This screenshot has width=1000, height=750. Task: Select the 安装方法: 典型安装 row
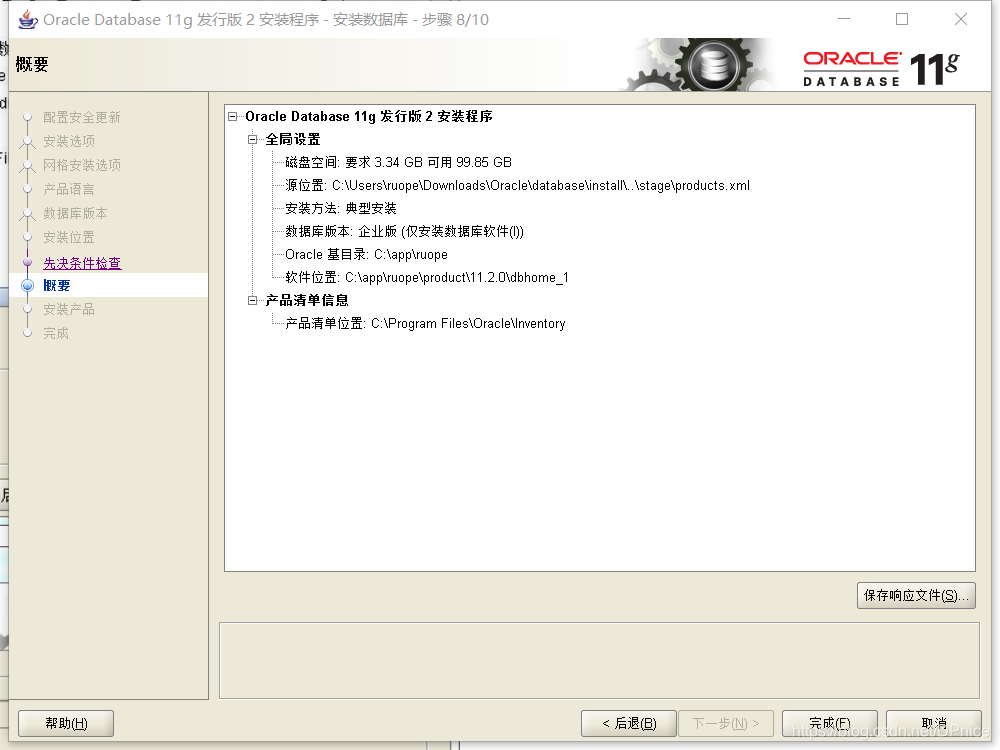[x=341, y=209]
